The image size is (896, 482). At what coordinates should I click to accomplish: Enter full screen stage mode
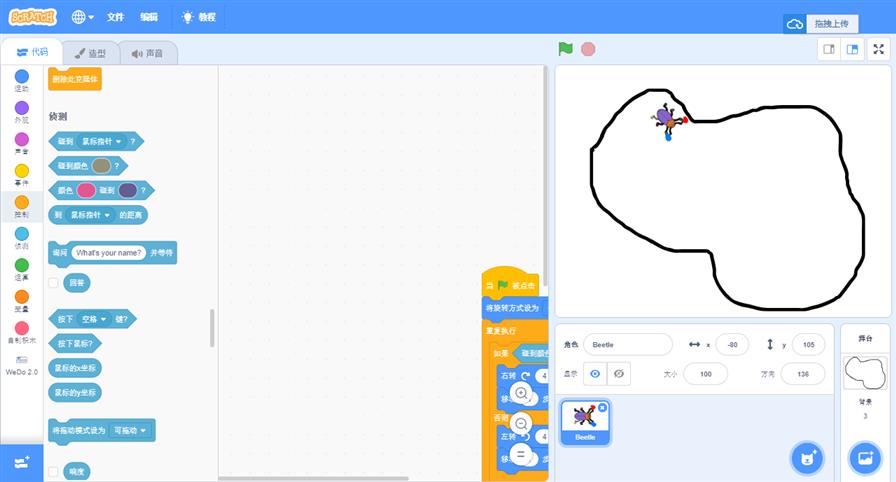pyautogui.click(x=879, y=50)
